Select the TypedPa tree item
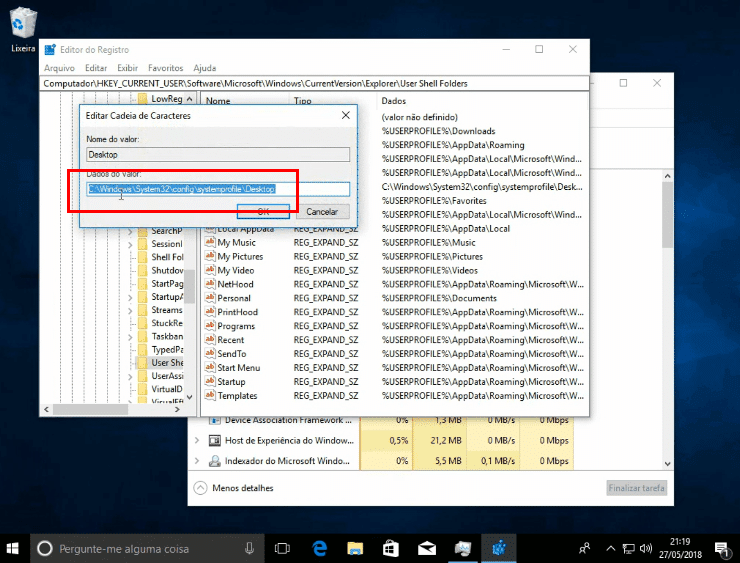The height and width of the screenshot is (563, 740). (x=167, y=349)
